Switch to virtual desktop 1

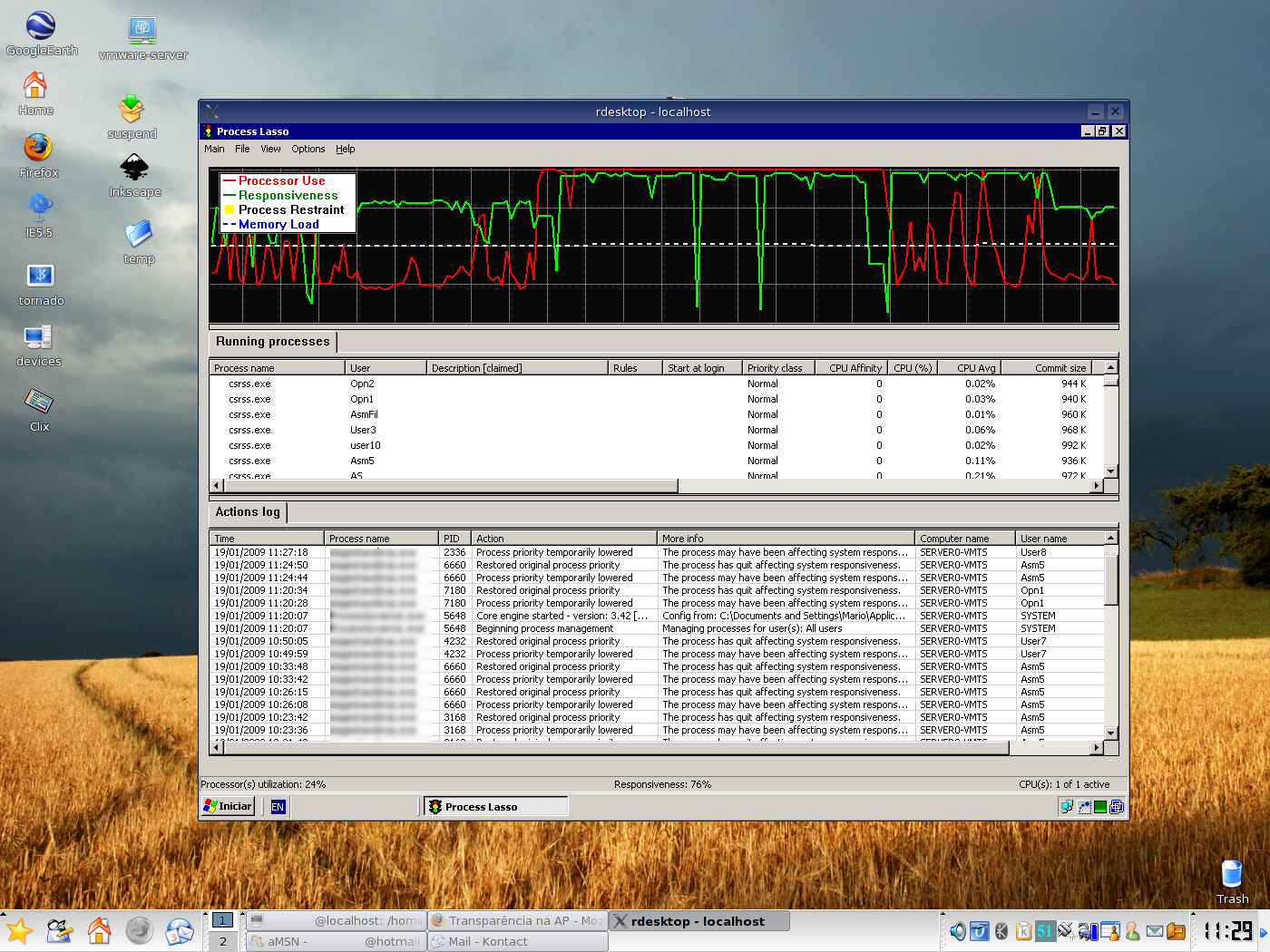click(x=223, y=920)
